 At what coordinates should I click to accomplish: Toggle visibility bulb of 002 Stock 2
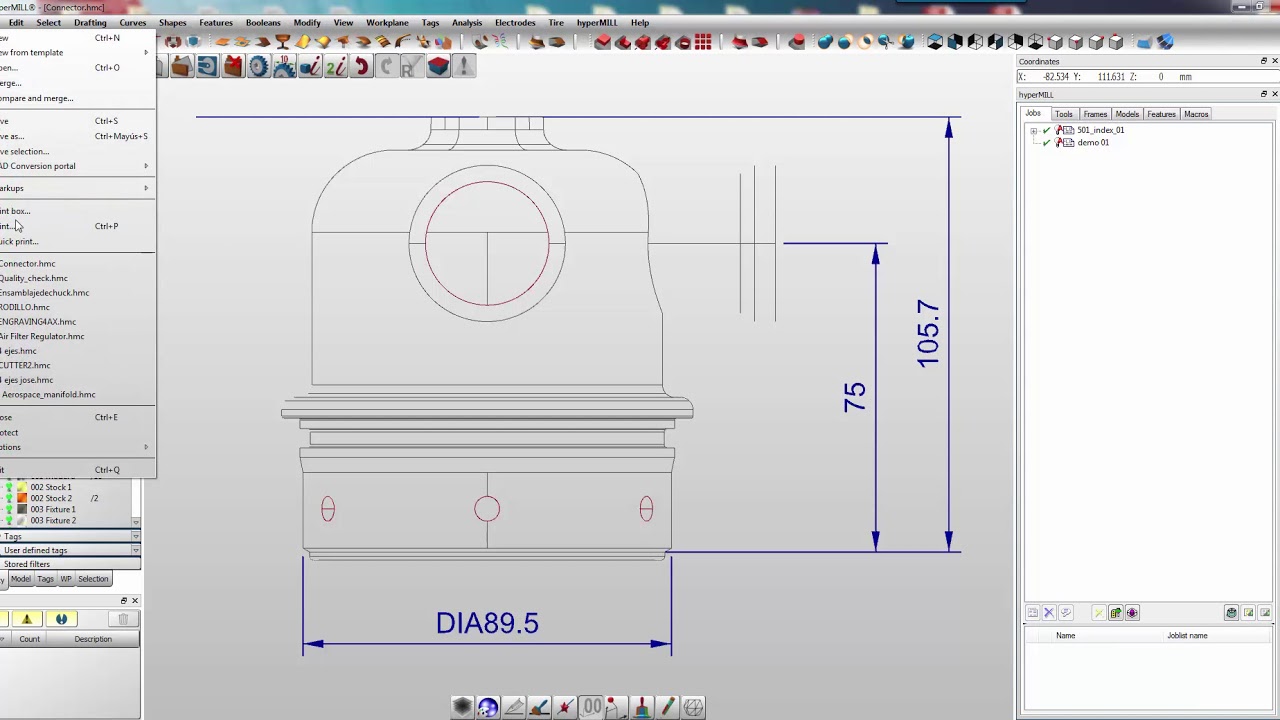point(10,498)
